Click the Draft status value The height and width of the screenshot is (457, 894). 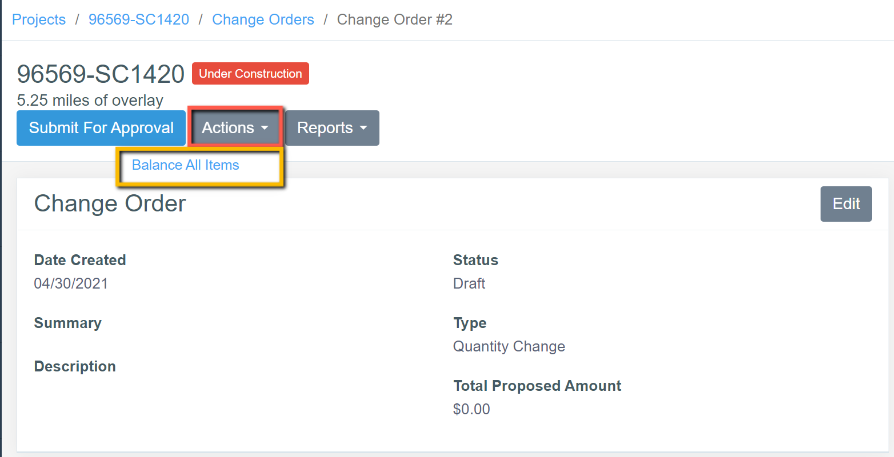469,283
